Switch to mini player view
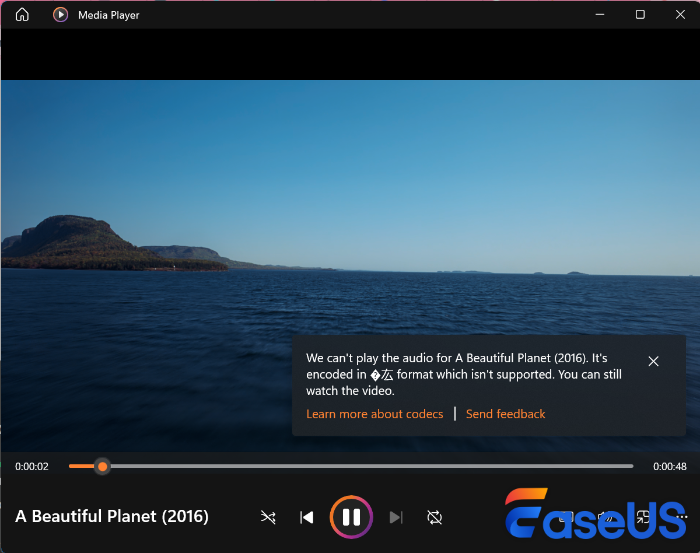 tap(643, 517)
